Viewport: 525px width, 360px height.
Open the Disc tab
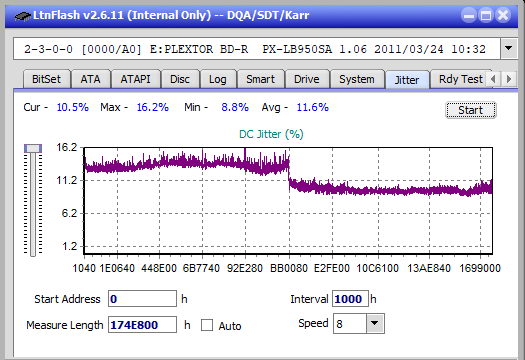pyautogui.click(x=180, y=79)
